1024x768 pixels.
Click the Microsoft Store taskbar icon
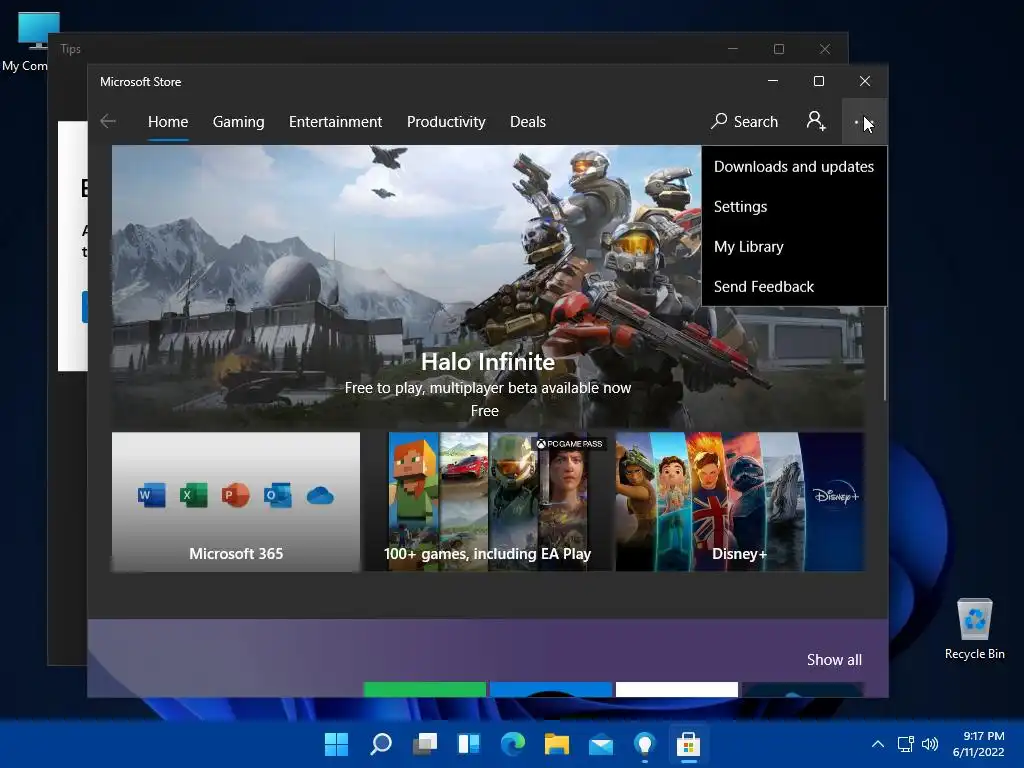688,744
